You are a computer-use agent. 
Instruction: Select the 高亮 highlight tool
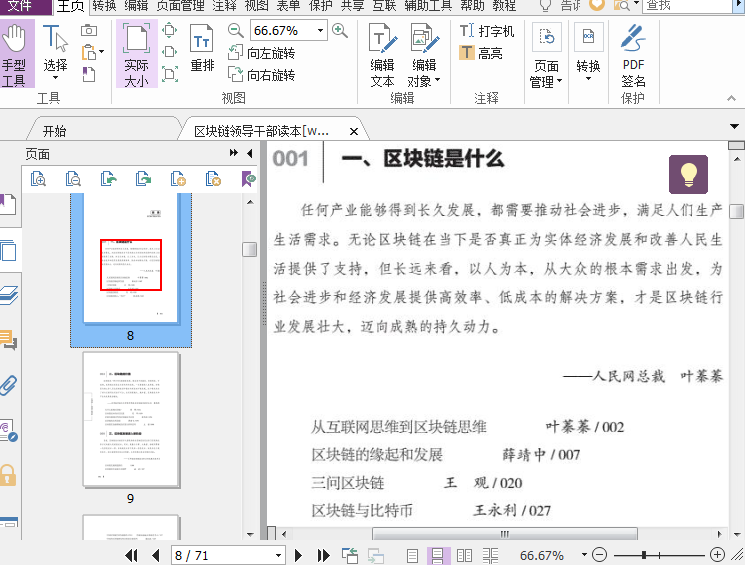(481, 53)
